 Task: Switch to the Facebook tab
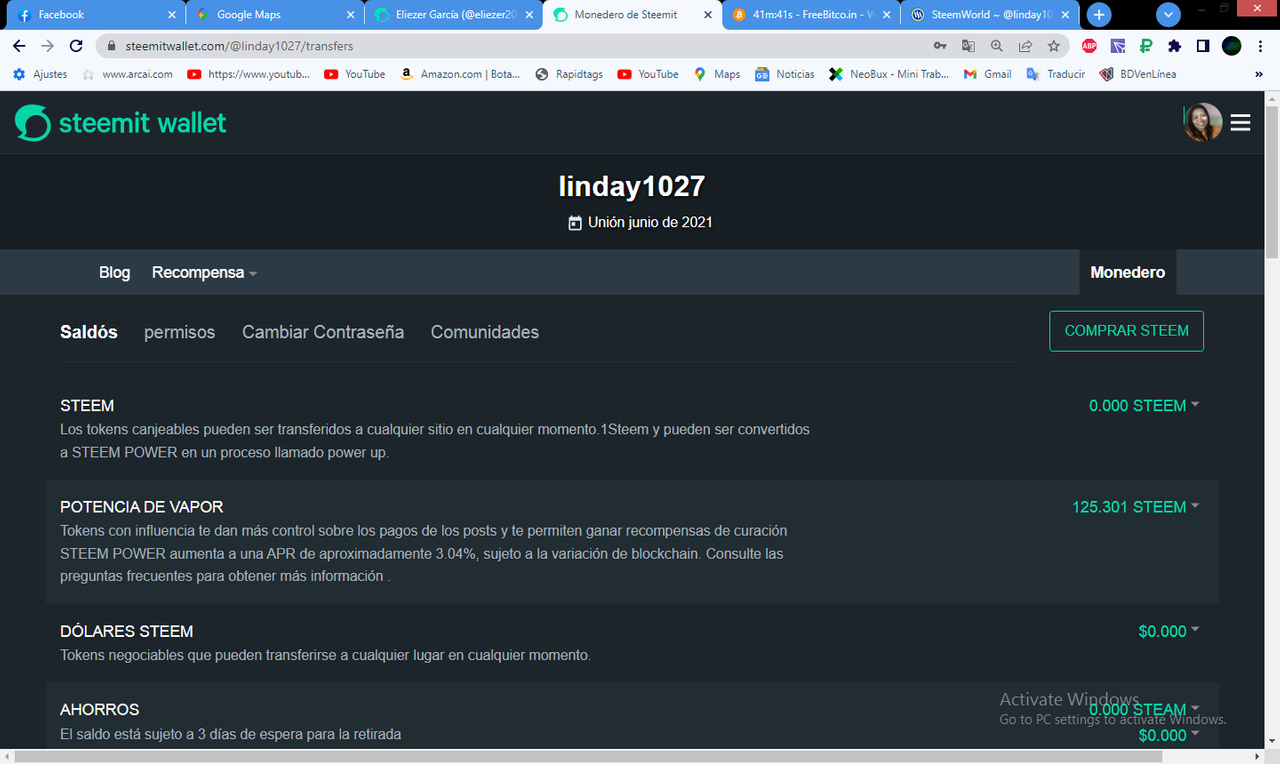93,15
